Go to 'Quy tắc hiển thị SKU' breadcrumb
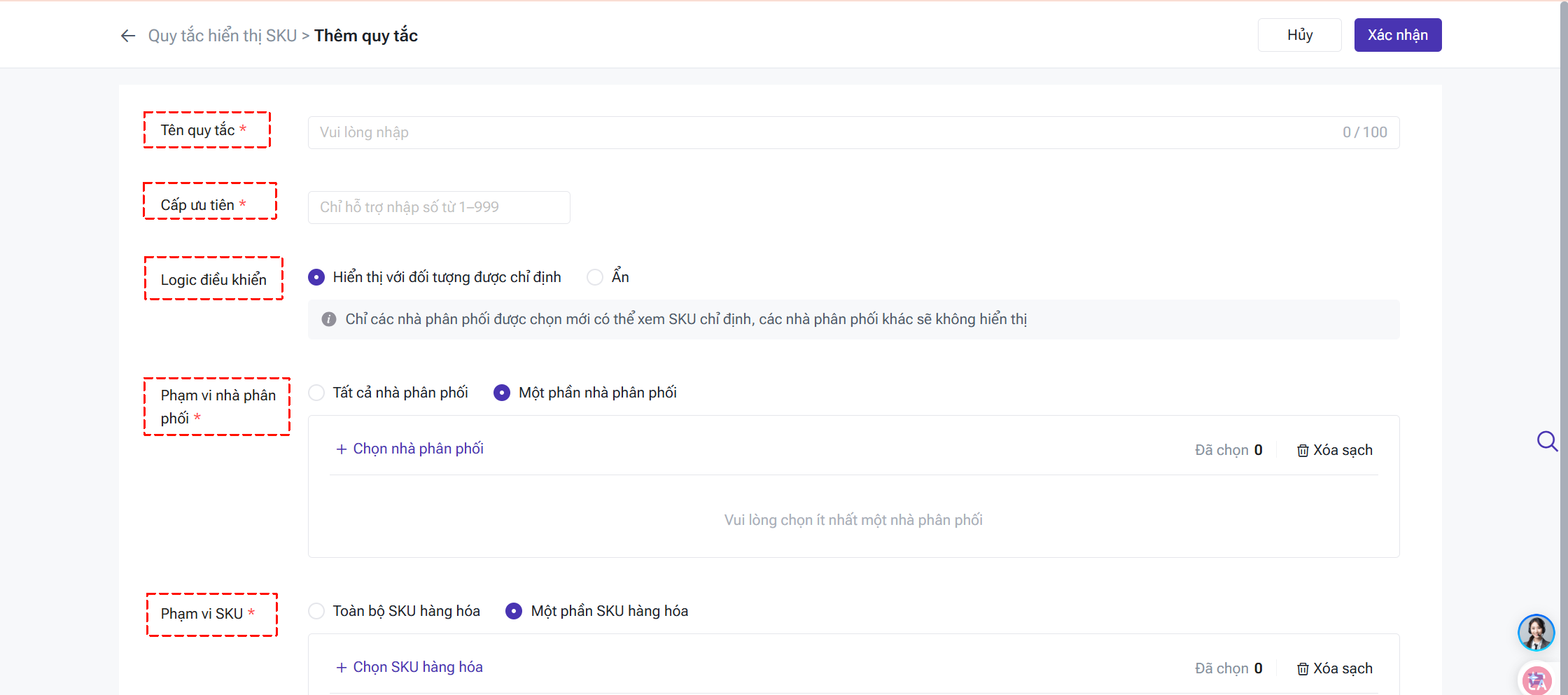This screenshot has height=695, width=1568. pos(222,36)
